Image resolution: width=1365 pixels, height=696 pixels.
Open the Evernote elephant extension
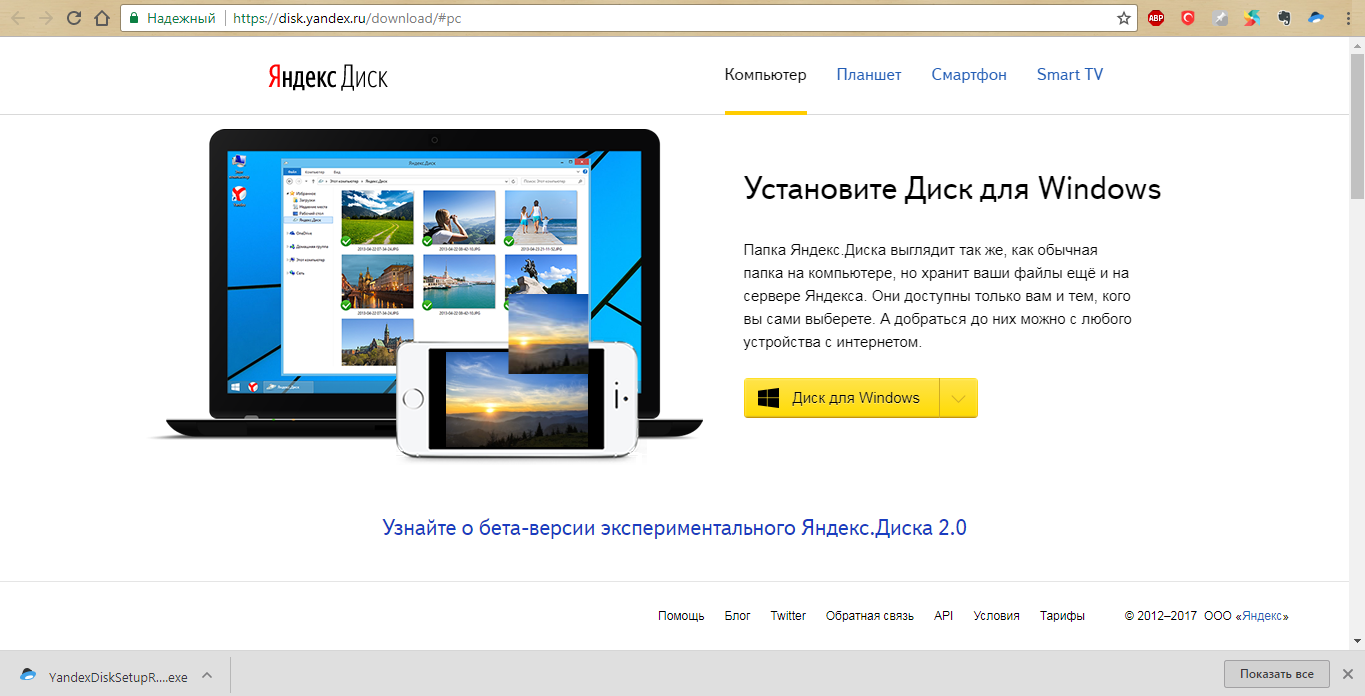click(x=1284, y=18)
